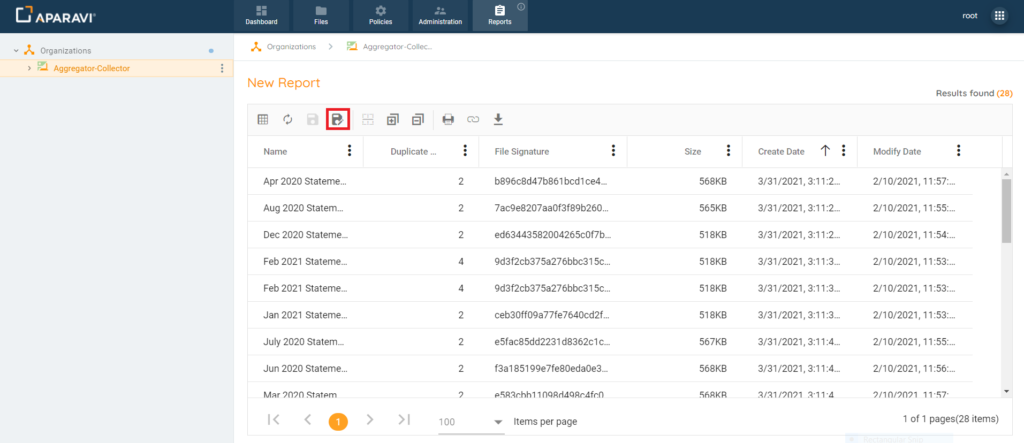Click the 565KB size cell
Image resolution: width=1024 pixels, height=443 pixels.
712,208
